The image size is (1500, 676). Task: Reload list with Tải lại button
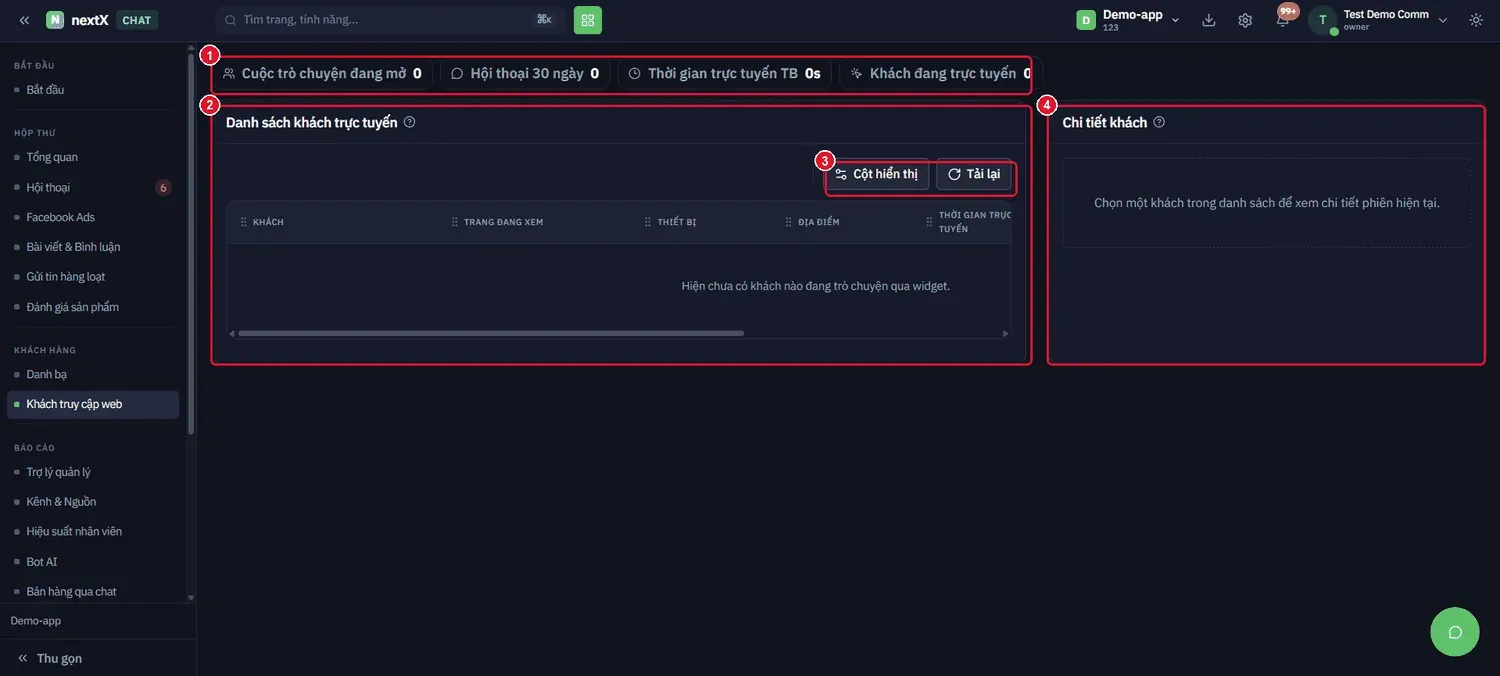pos(974,174)
